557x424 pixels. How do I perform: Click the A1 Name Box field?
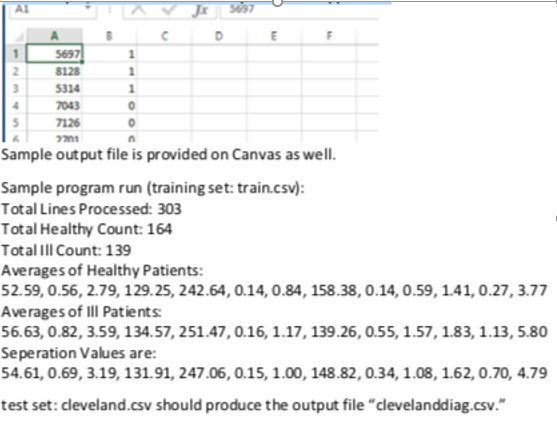tap(53, 10)
